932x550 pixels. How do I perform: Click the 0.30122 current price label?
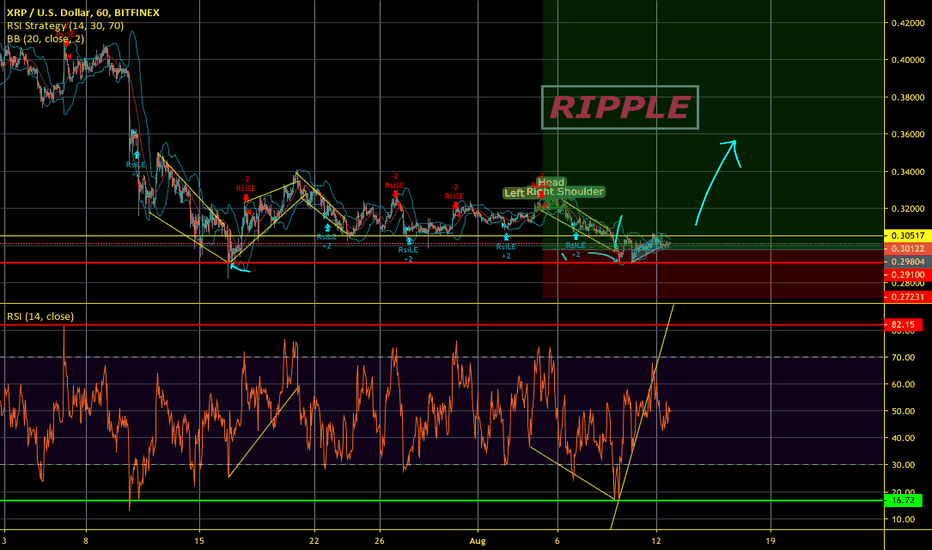pyautogui.click(x=908, y=249)
